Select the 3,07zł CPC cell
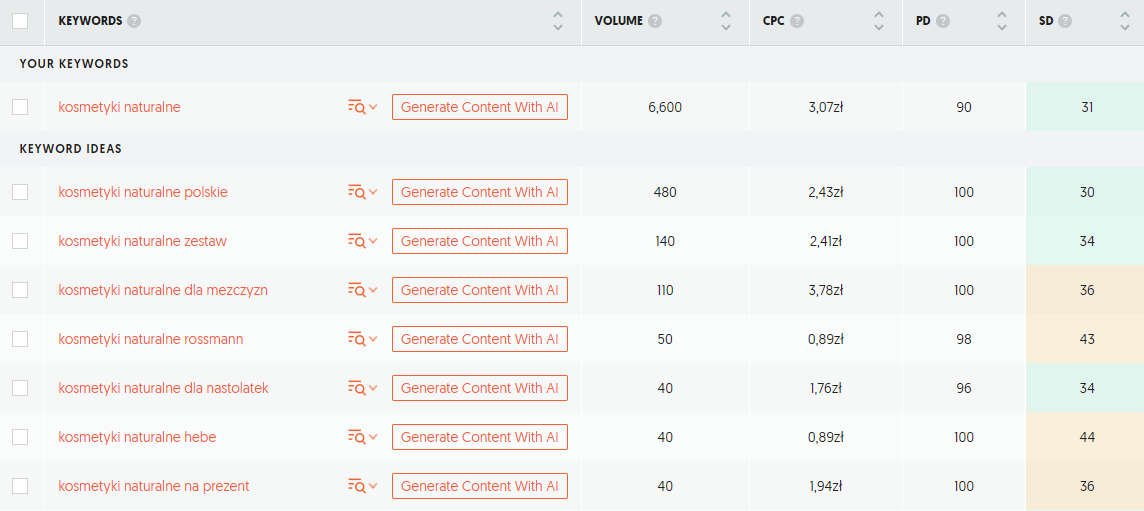This screenshot has height=511, width=1144. click(826, 107)
